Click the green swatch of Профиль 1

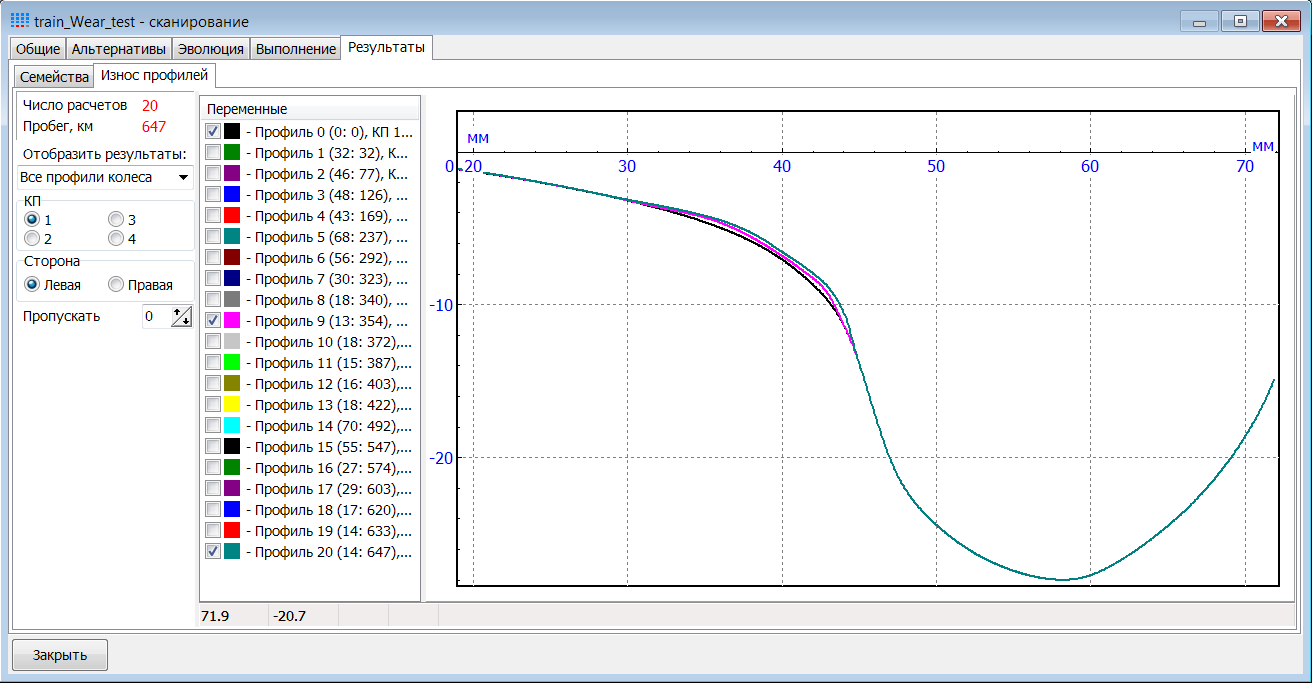click(x=232, y=152)
